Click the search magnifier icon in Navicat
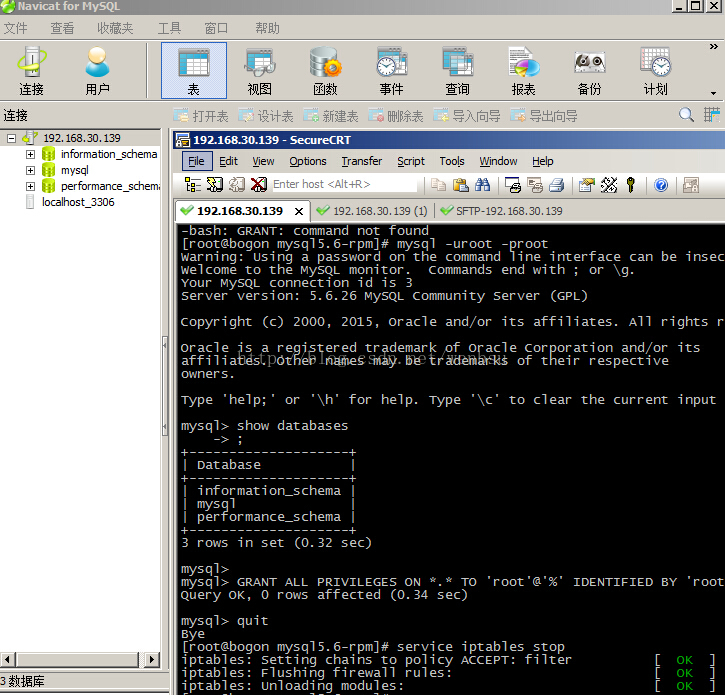725x695 pixels. [686, 115]
